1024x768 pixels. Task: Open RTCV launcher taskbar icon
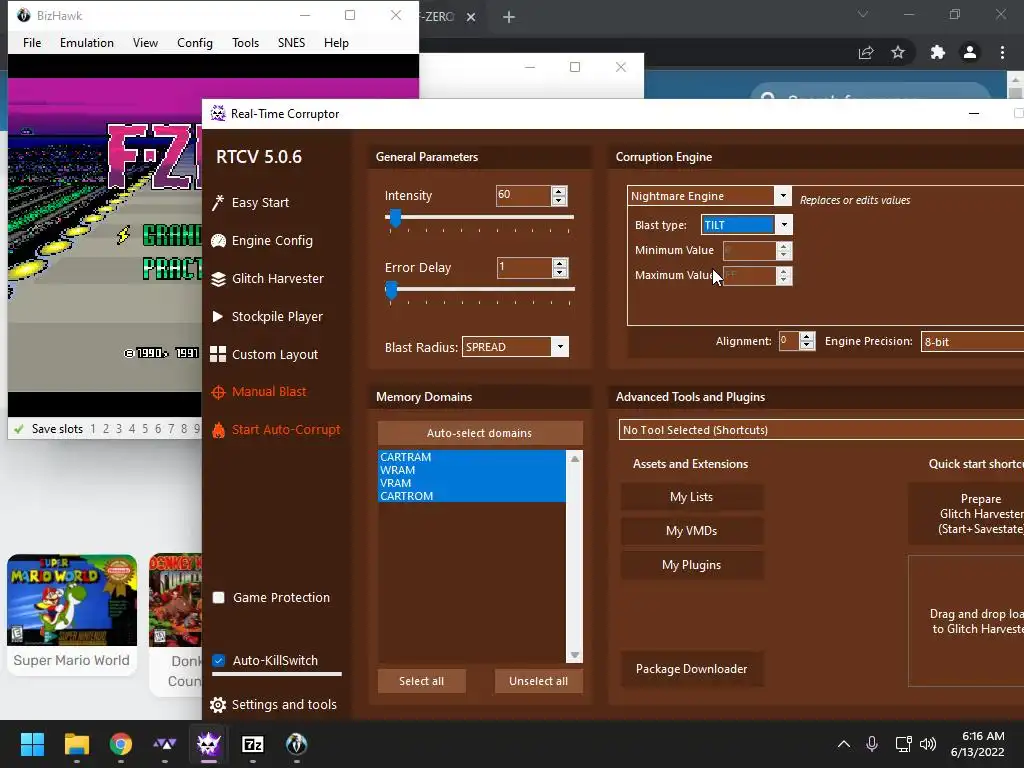click(x=208, y=744)
